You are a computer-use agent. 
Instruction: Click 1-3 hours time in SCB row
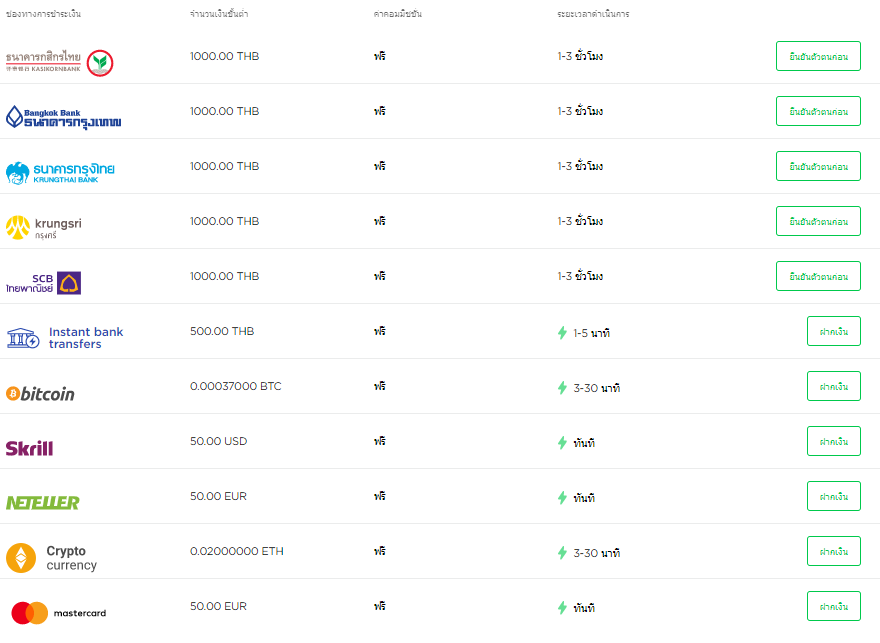[x=580, y=276]
